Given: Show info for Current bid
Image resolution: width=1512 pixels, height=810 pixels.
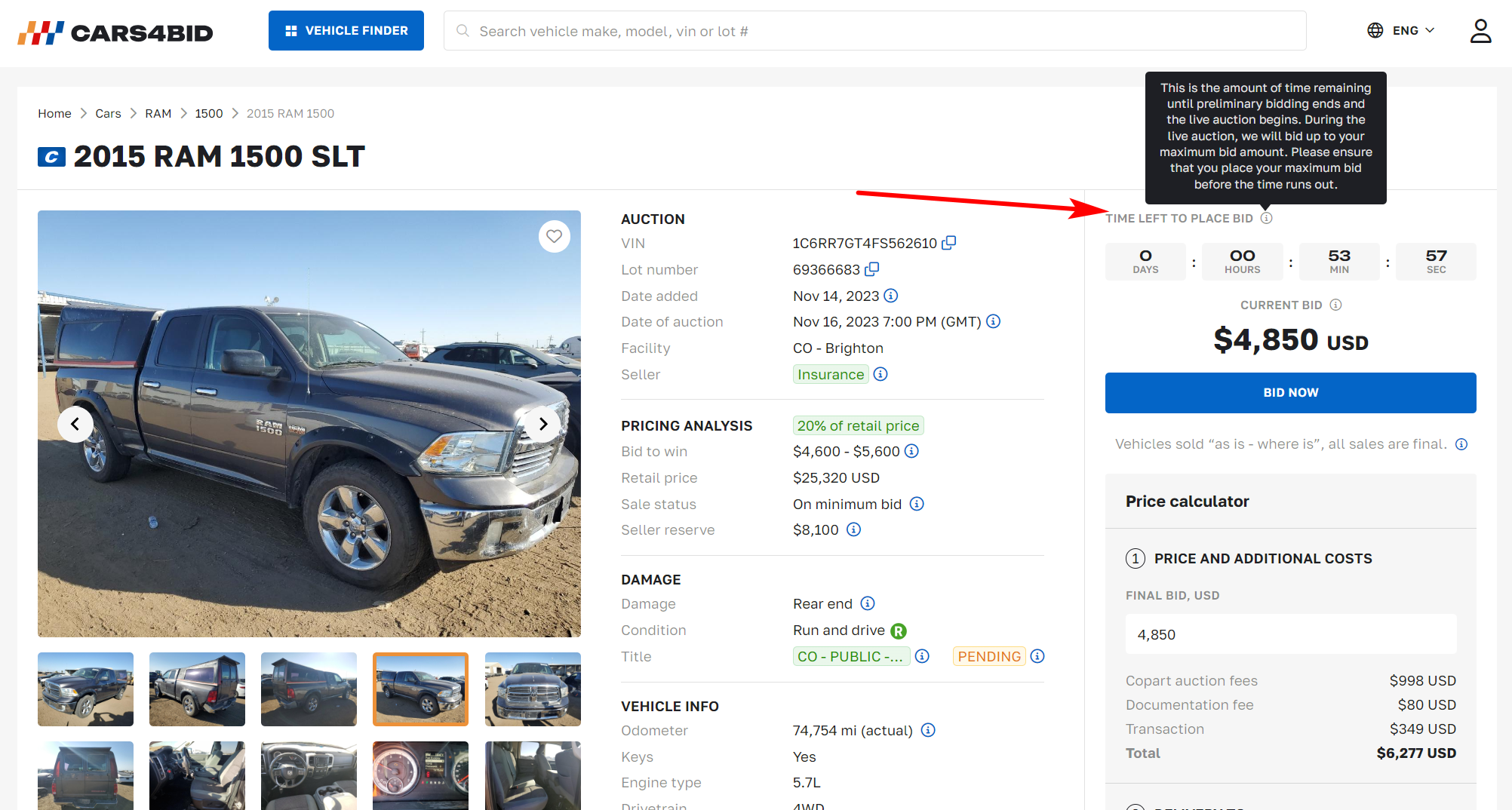Looking at the screenshot, I should (x=1335, y=305).
